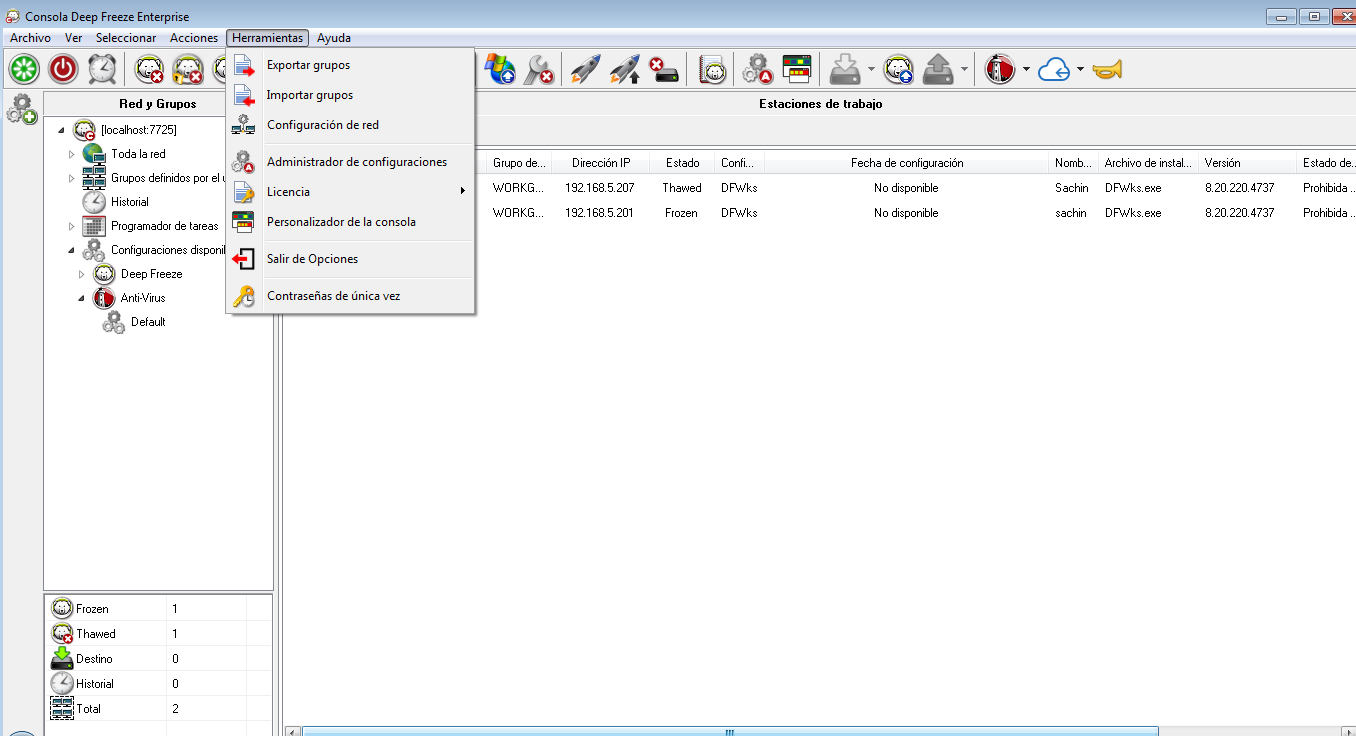Screen dimensions: 1356x736
Task: Click the gears with red A toolbar icon
Action: tap(758, 69)
